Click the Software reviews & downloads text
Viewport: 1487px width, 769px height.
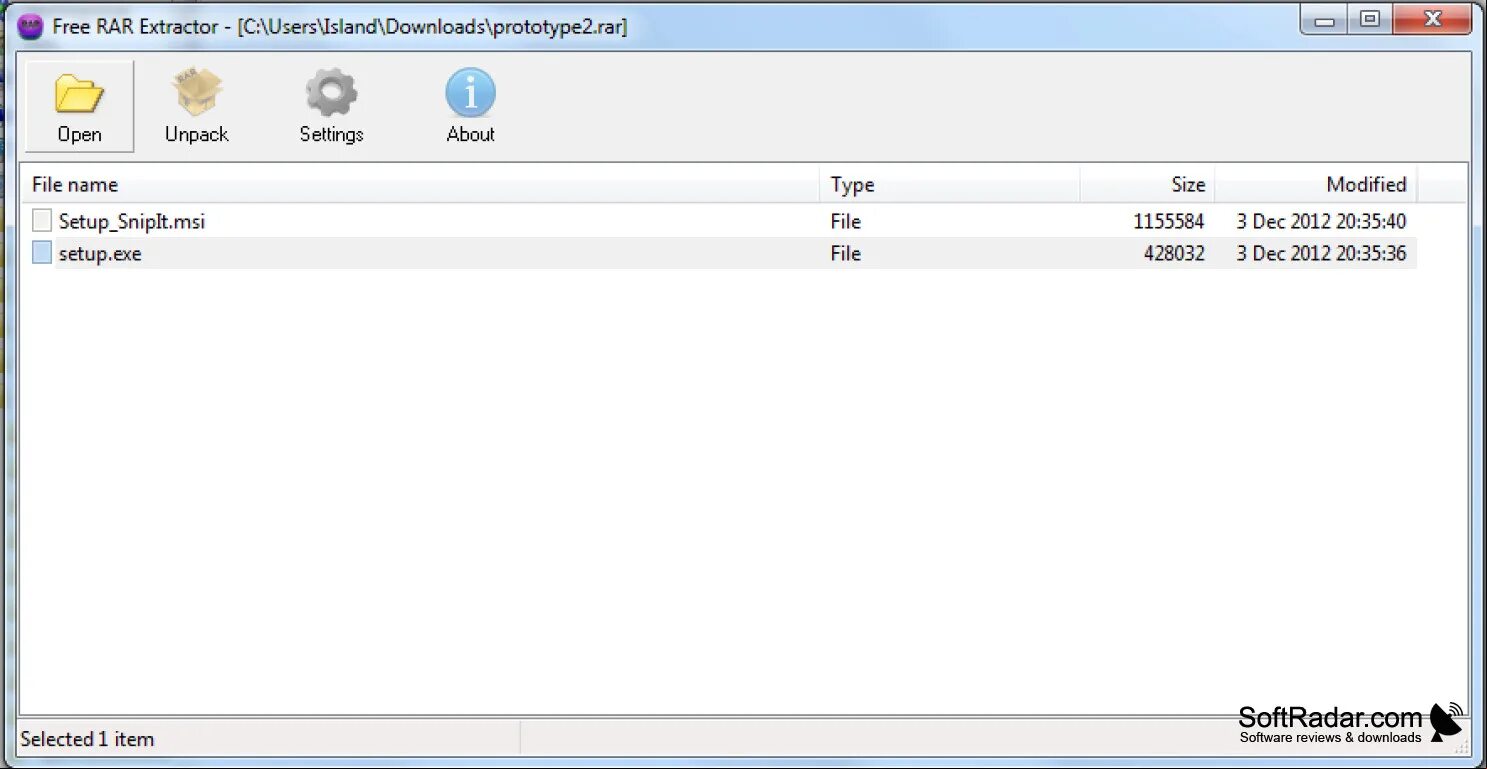1329,737
